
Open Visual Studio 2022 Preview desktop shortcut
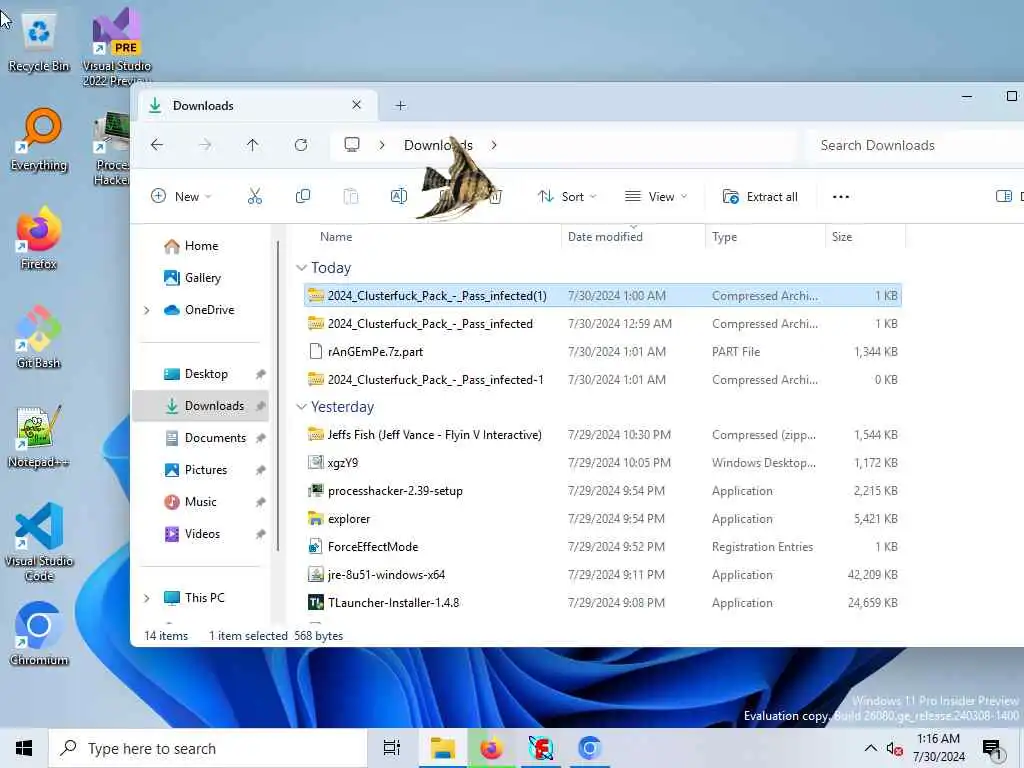pos(117,49)
